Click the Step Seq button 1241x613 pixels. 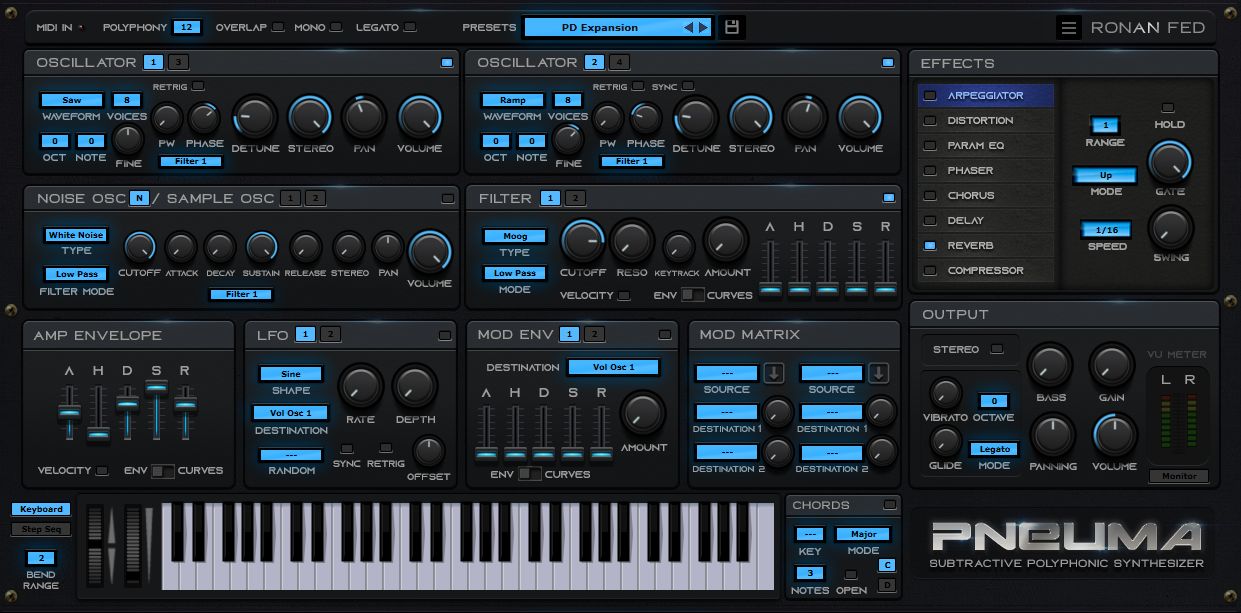41,529
